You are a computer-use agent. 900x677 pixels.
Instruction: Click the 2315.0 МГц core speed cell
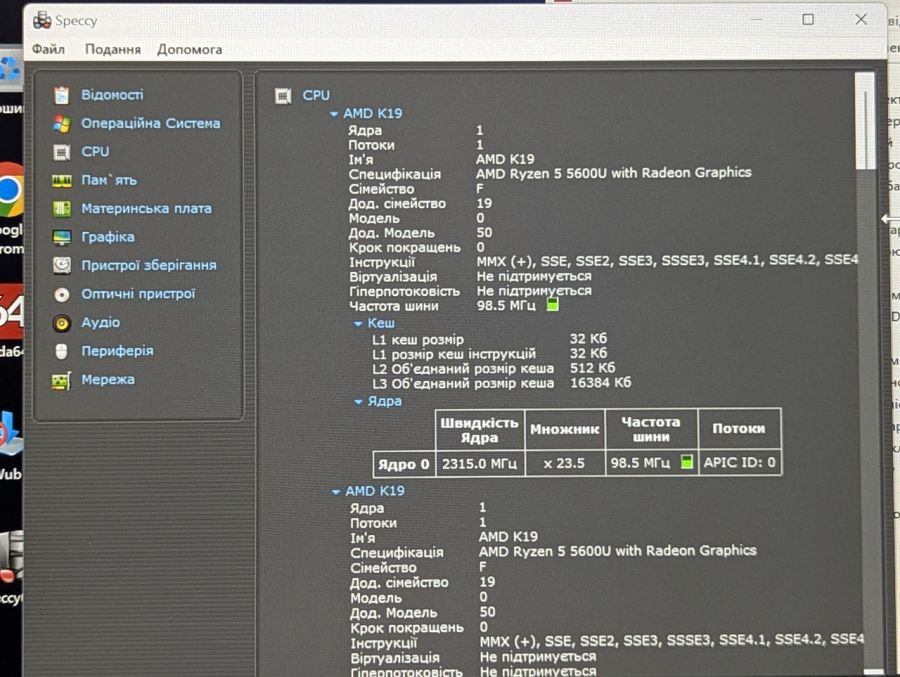pos(480,463)
